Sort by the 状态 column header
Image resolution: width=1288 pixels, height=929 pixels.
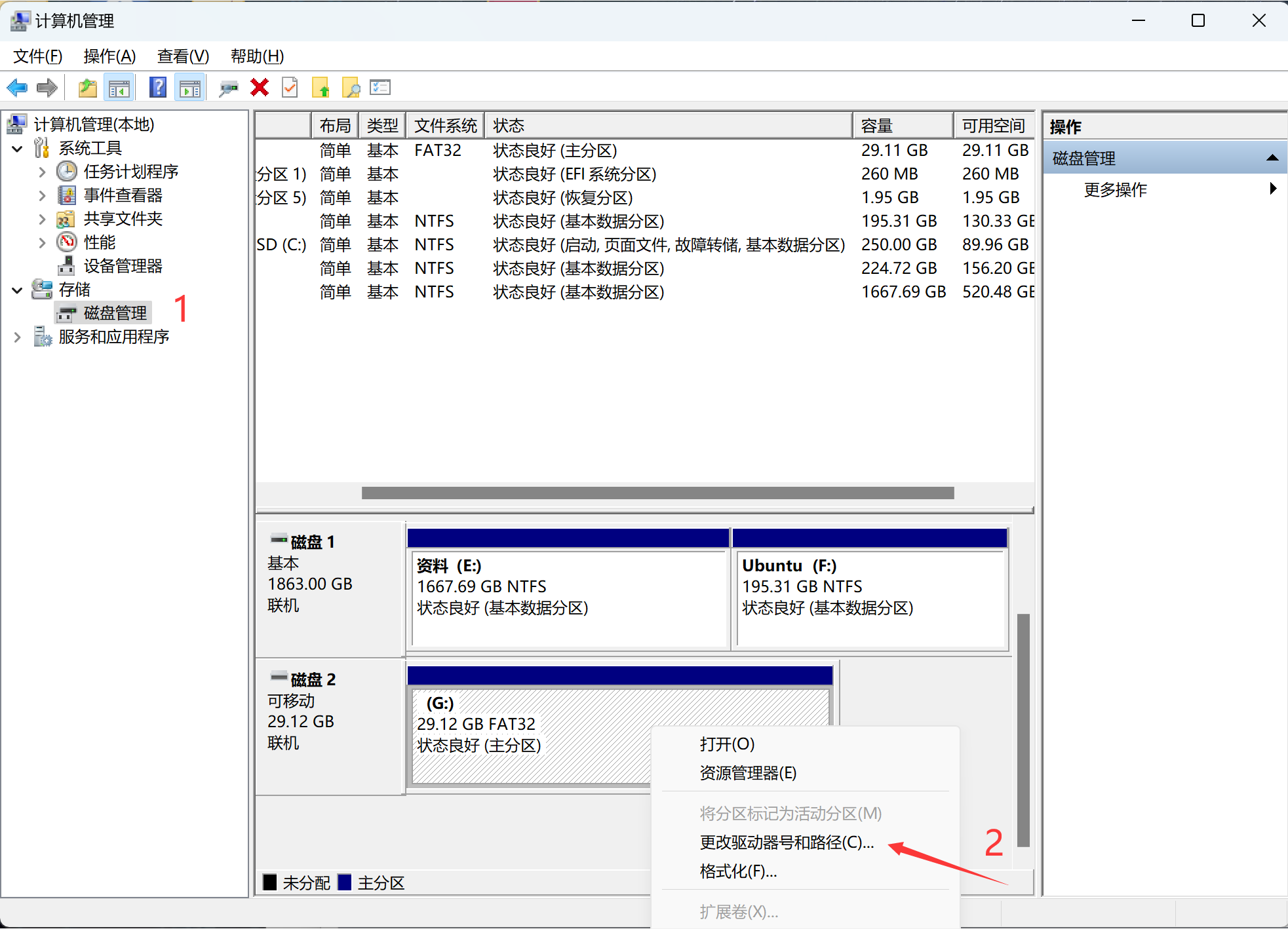pos(669,125)
